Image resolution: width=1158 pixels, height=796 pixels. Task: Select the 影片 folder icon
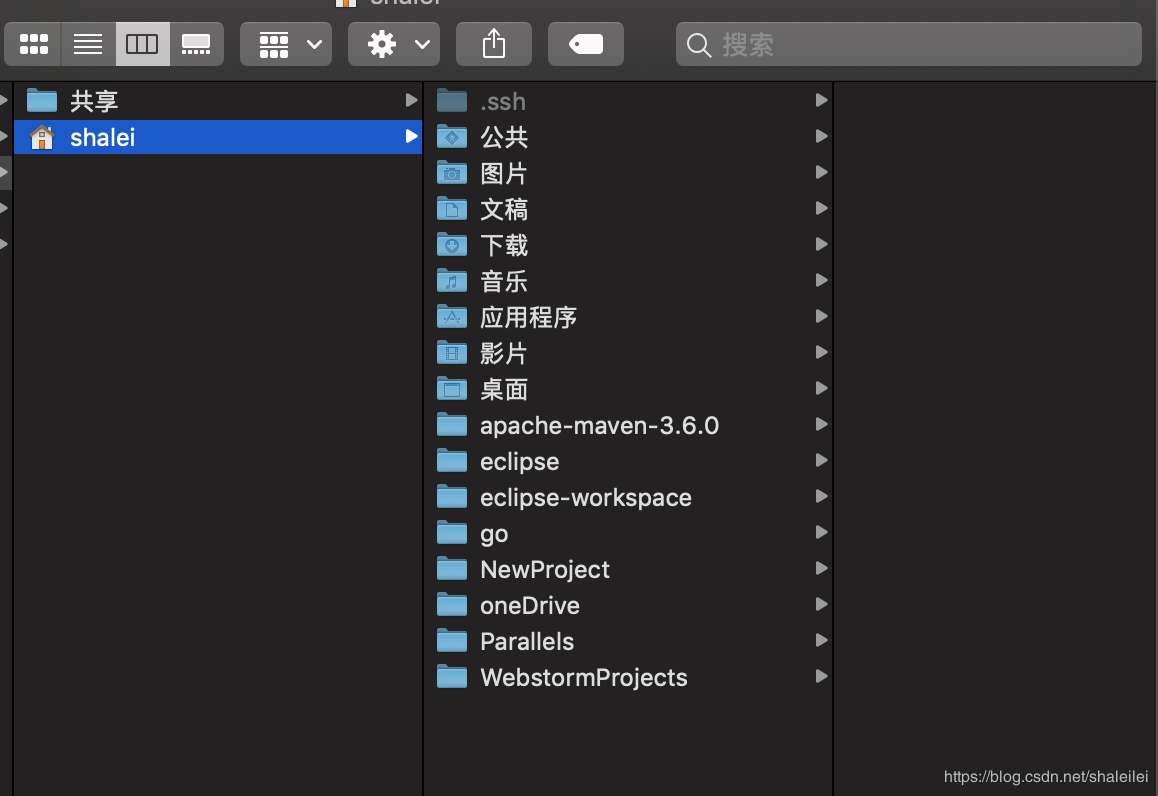452,353
